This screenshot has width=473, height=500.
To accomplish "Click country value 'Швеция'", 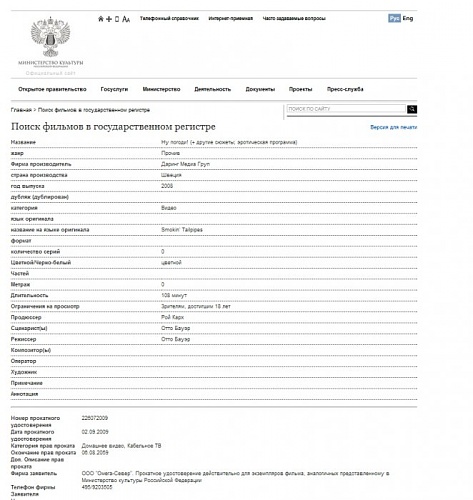I will pyautogui.click(x=171, y=175).
